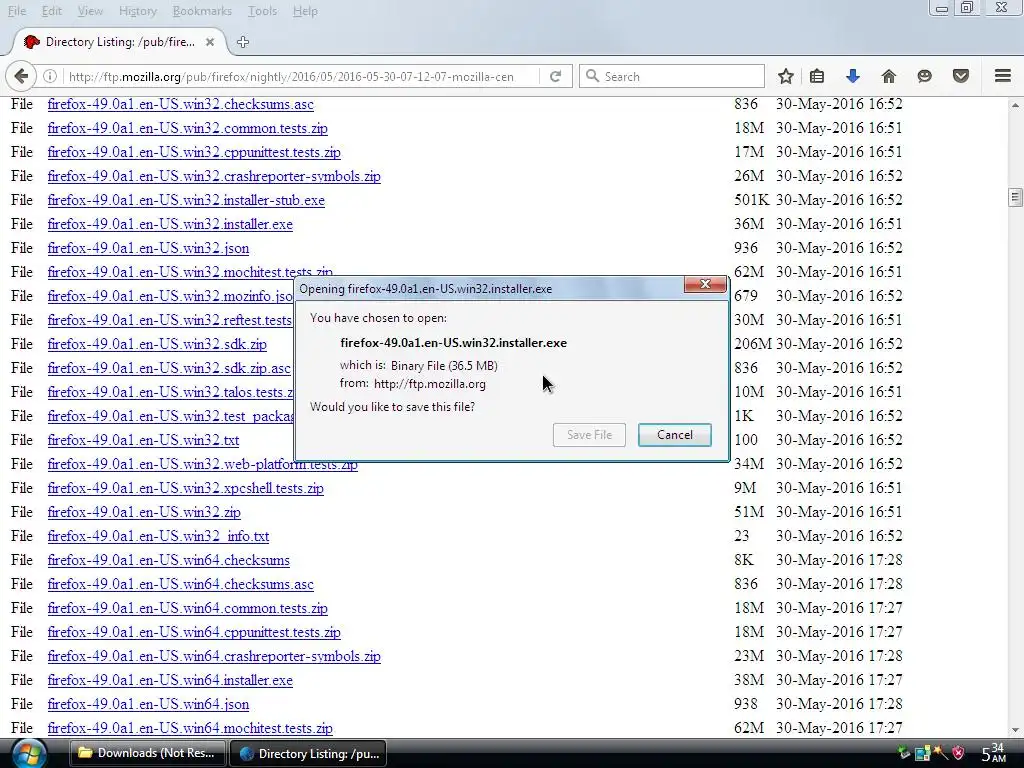
Task: Download win32.installer.exe link
Action: tap(170, 225)
